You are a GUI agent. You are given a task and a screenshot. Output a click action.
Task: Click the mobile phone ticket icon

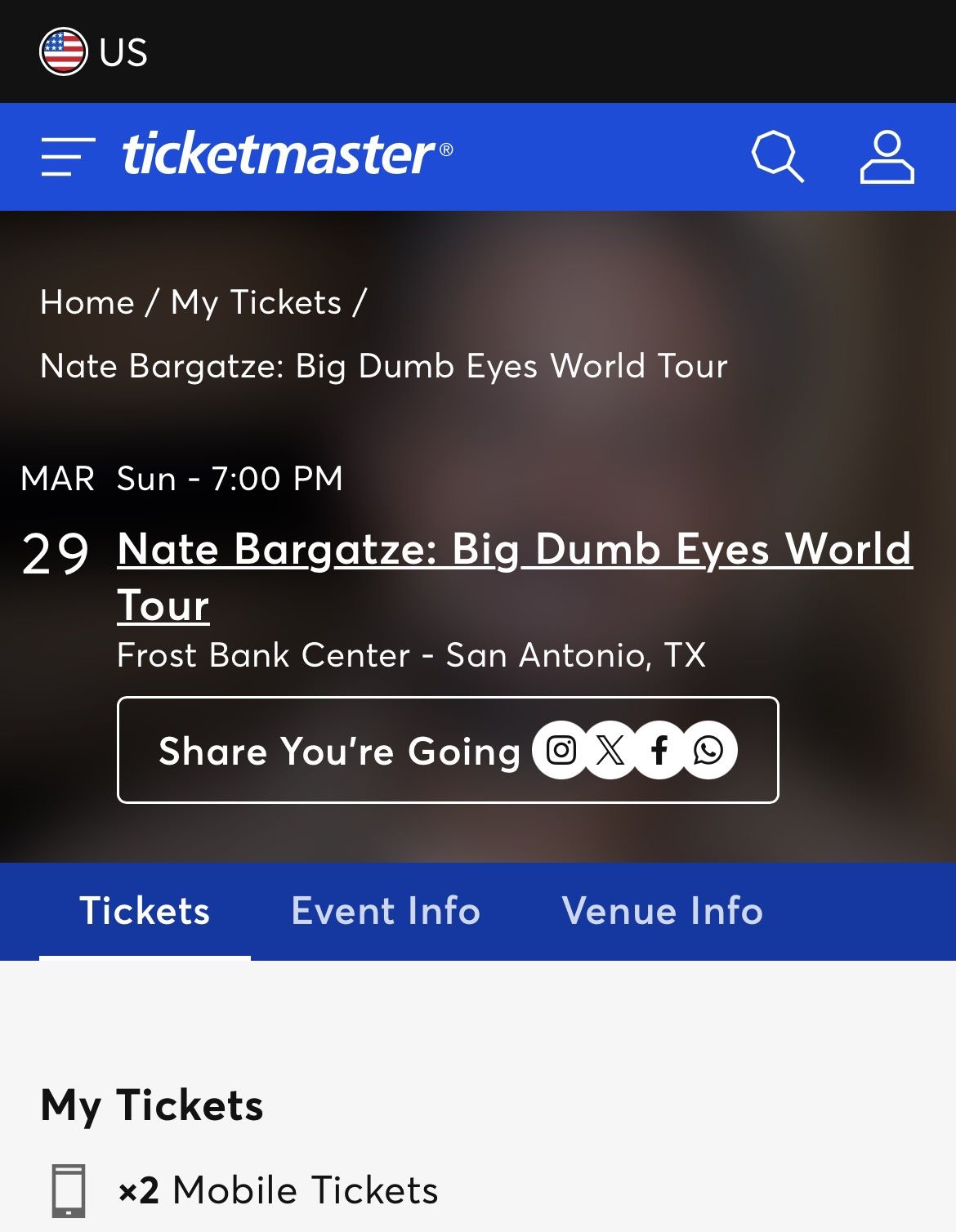(69, 1190)
